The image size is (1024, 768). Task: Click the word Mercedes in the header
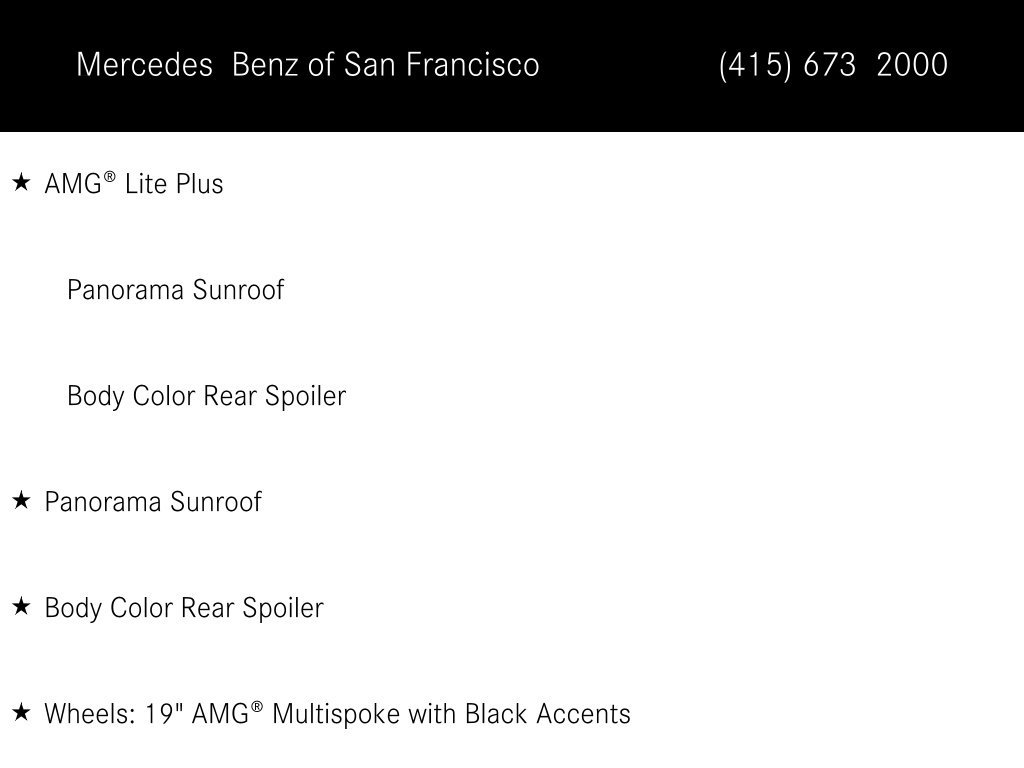click(144, 65)
